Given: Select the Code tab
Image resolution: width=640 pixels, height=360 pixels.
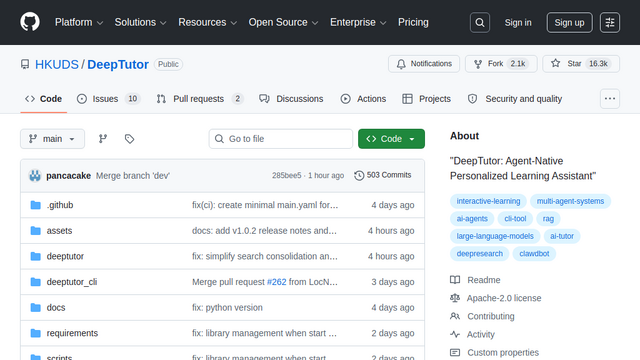Looking at the screenshot, I should [43, 99].
